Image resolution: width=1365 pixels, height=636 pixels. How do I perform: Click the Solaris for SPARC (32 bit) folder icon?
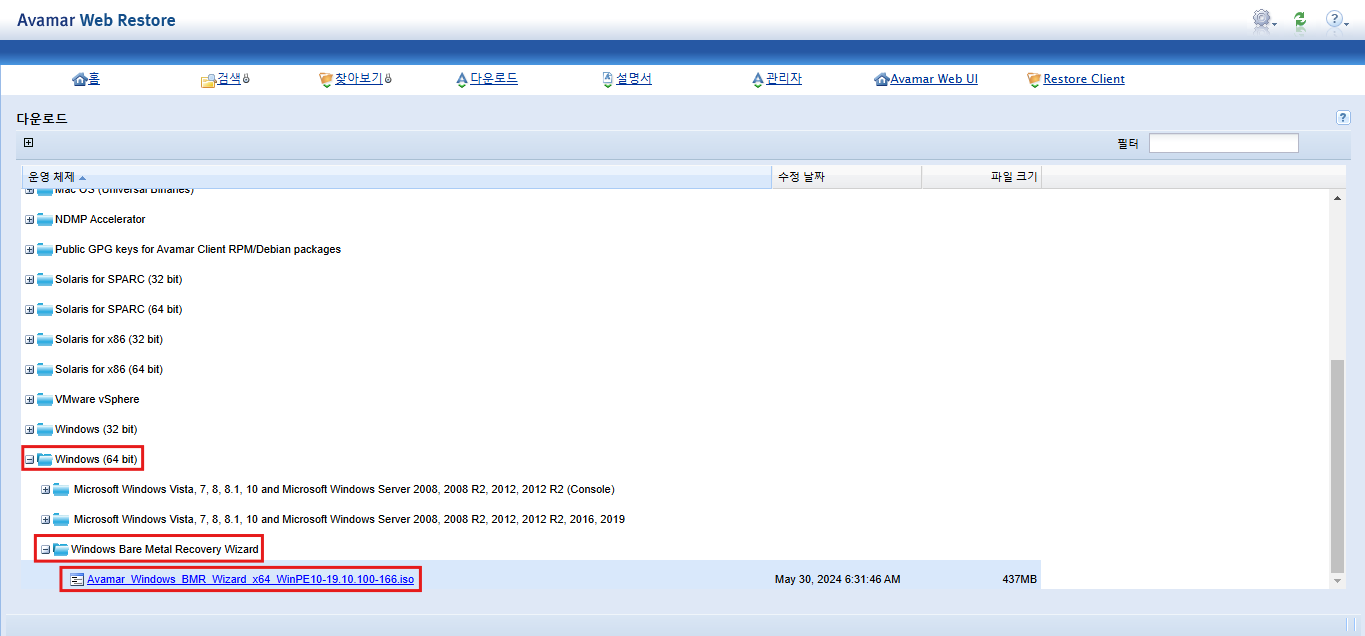point(45,280)
